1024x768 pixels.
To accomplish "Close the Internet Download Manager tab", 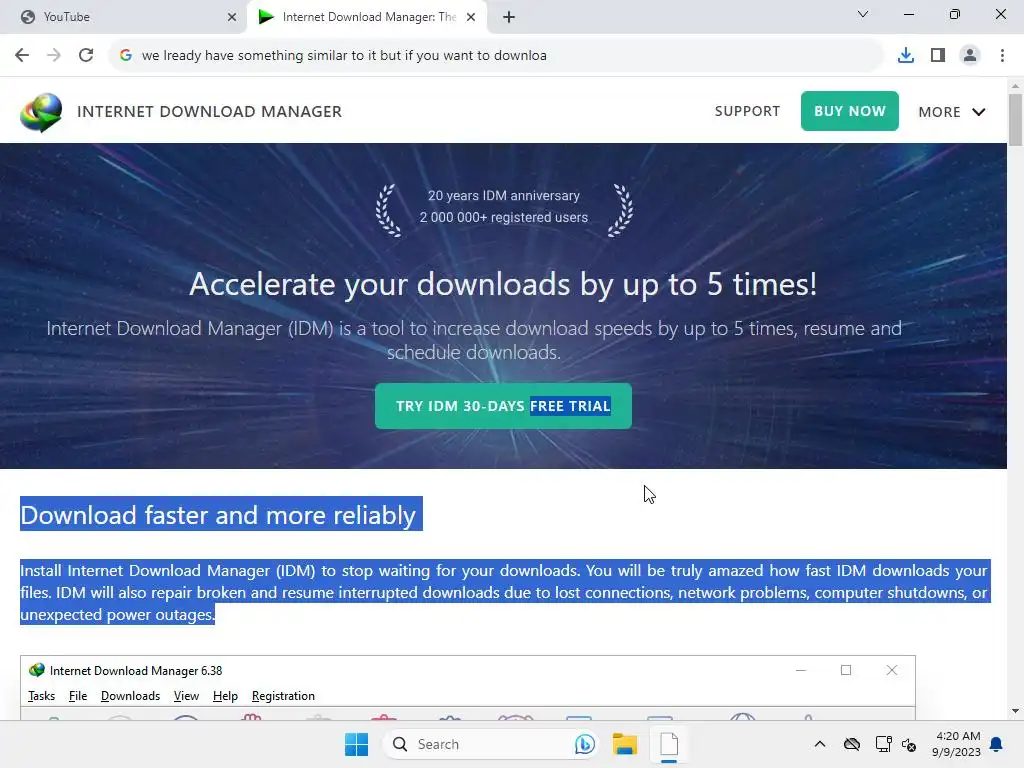I will [x=471, y=17].
